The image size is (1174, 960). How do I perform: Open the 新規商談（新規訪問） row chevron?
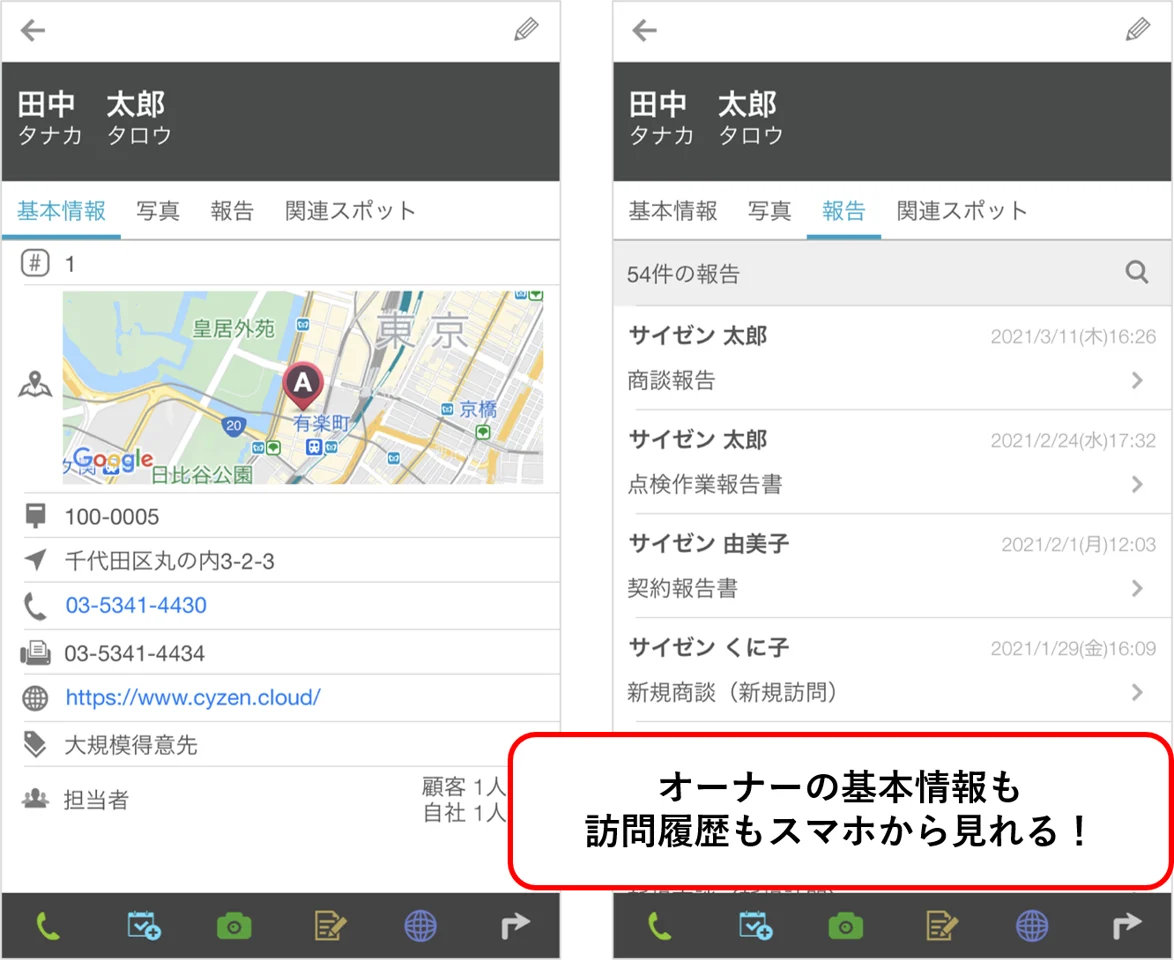click(x=1137, y=692)
